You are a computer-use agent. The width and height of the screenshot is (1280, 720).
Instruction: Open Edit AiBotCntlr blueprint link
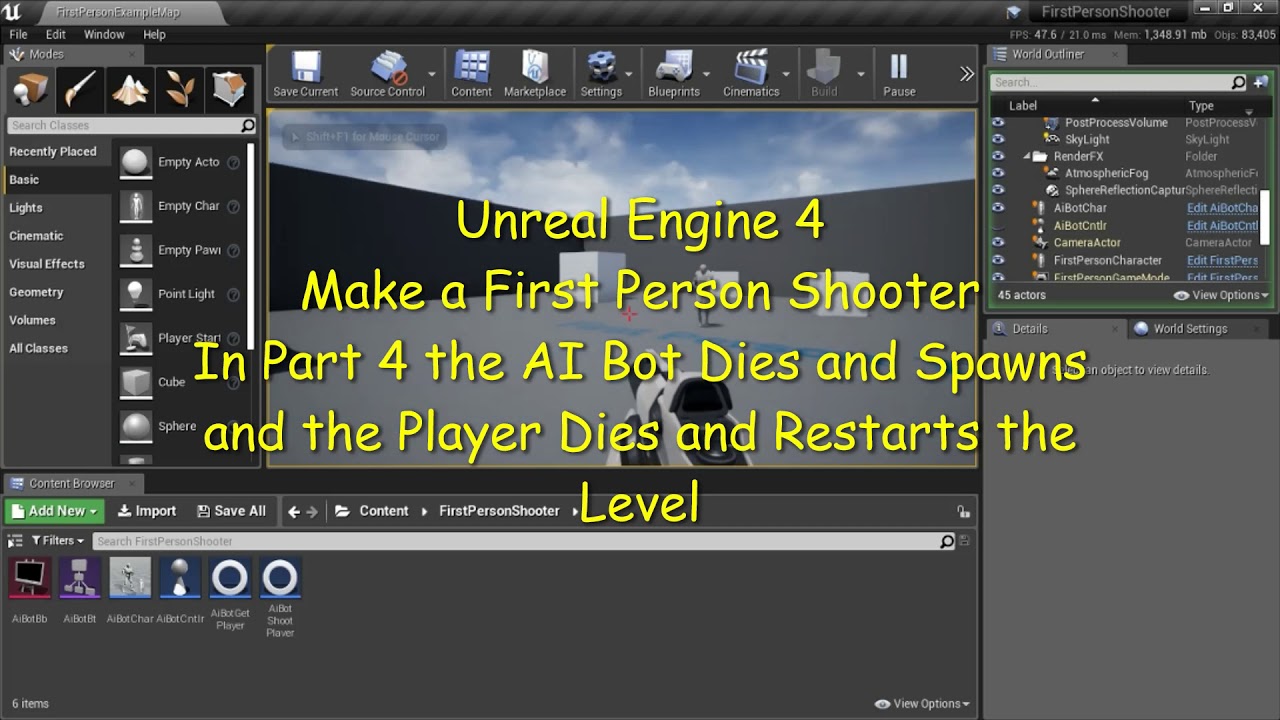point(1222,226)
